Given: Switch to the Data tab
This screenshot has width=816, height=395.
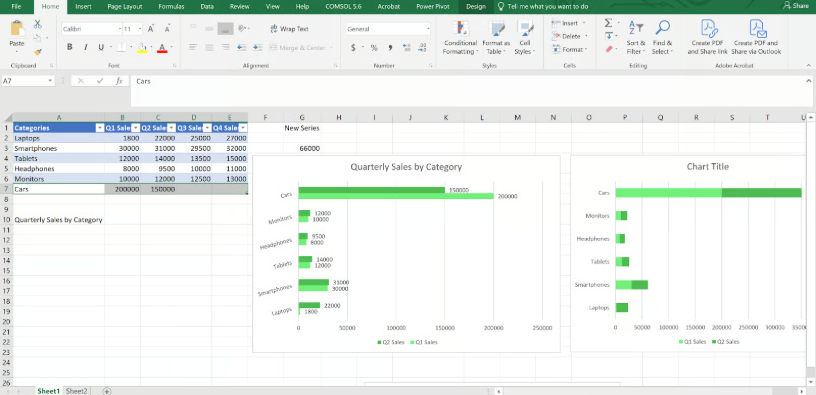Looking at the screenshot, I should click(207, 7).
